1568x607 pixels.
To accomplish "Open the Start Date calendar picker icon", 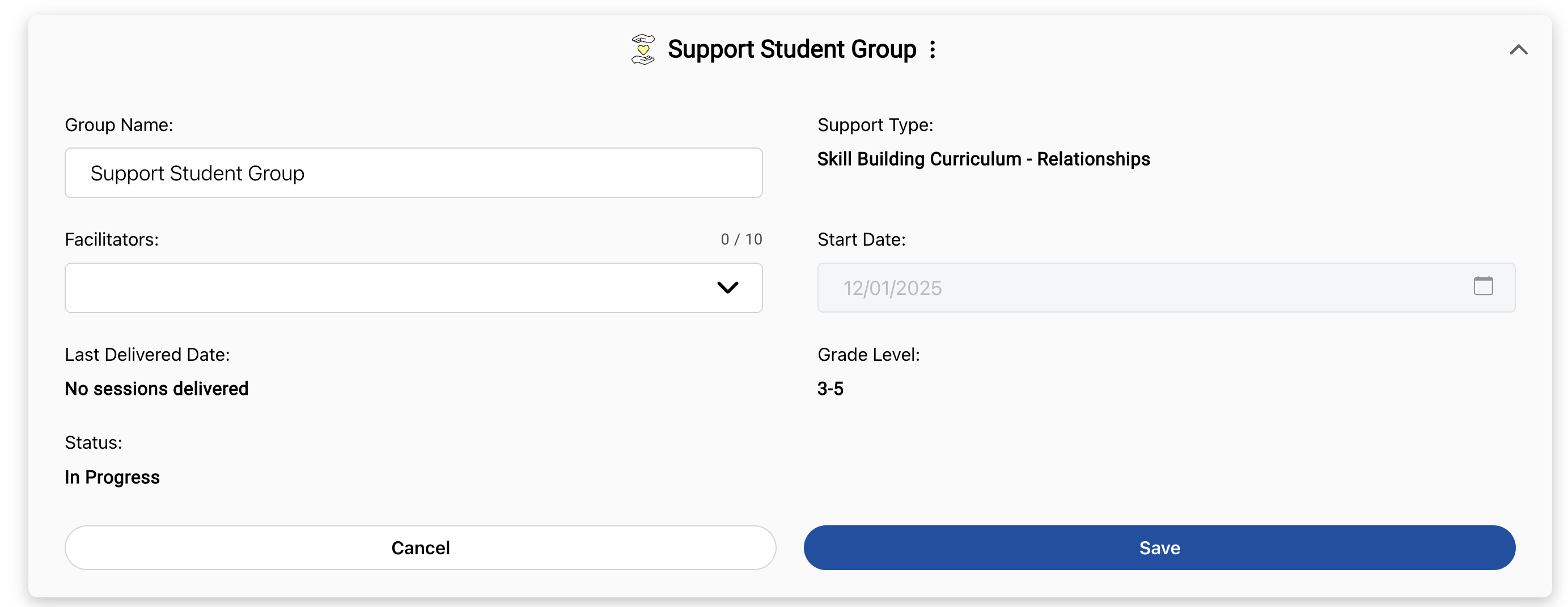I will click(x=1483, y=285).
